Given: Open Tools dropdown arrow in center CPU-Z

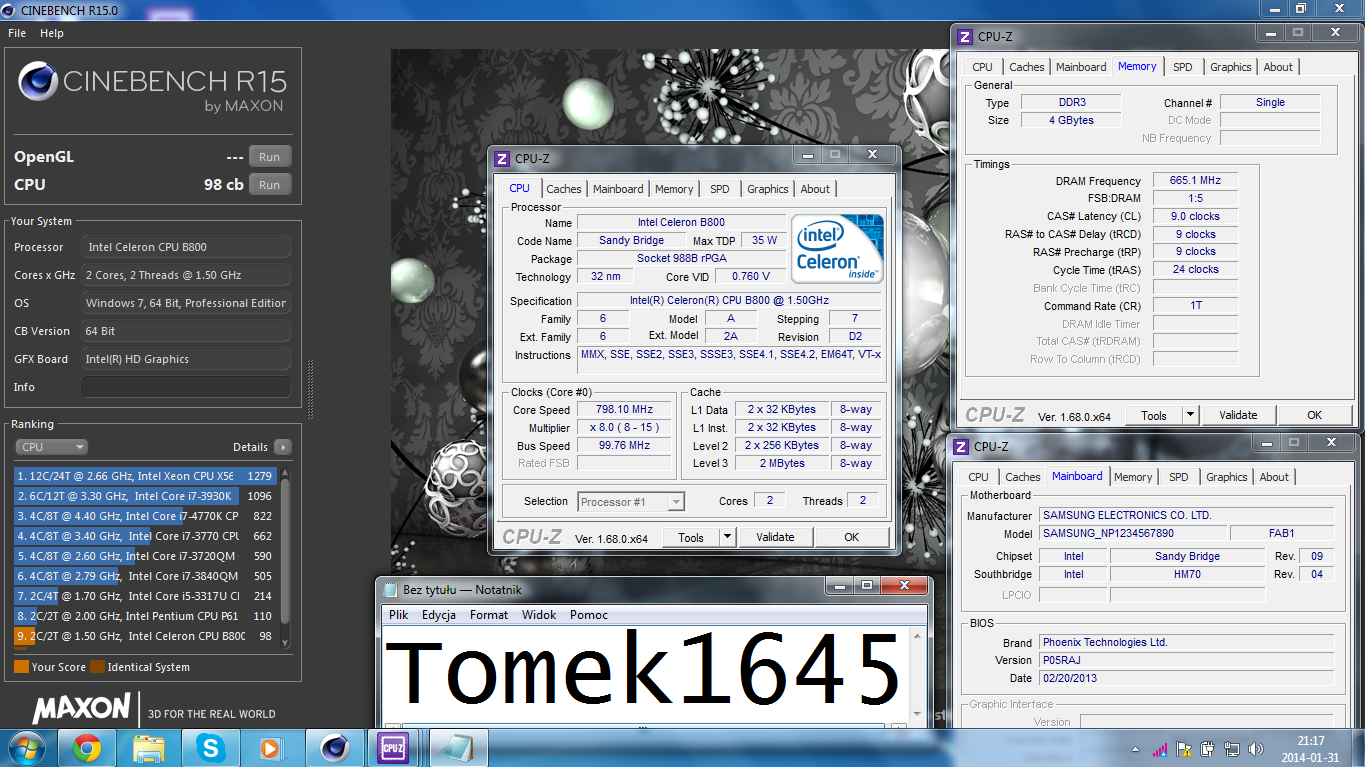Looking at the screenshot, I should pyautogui.click(x=728, y=537).
